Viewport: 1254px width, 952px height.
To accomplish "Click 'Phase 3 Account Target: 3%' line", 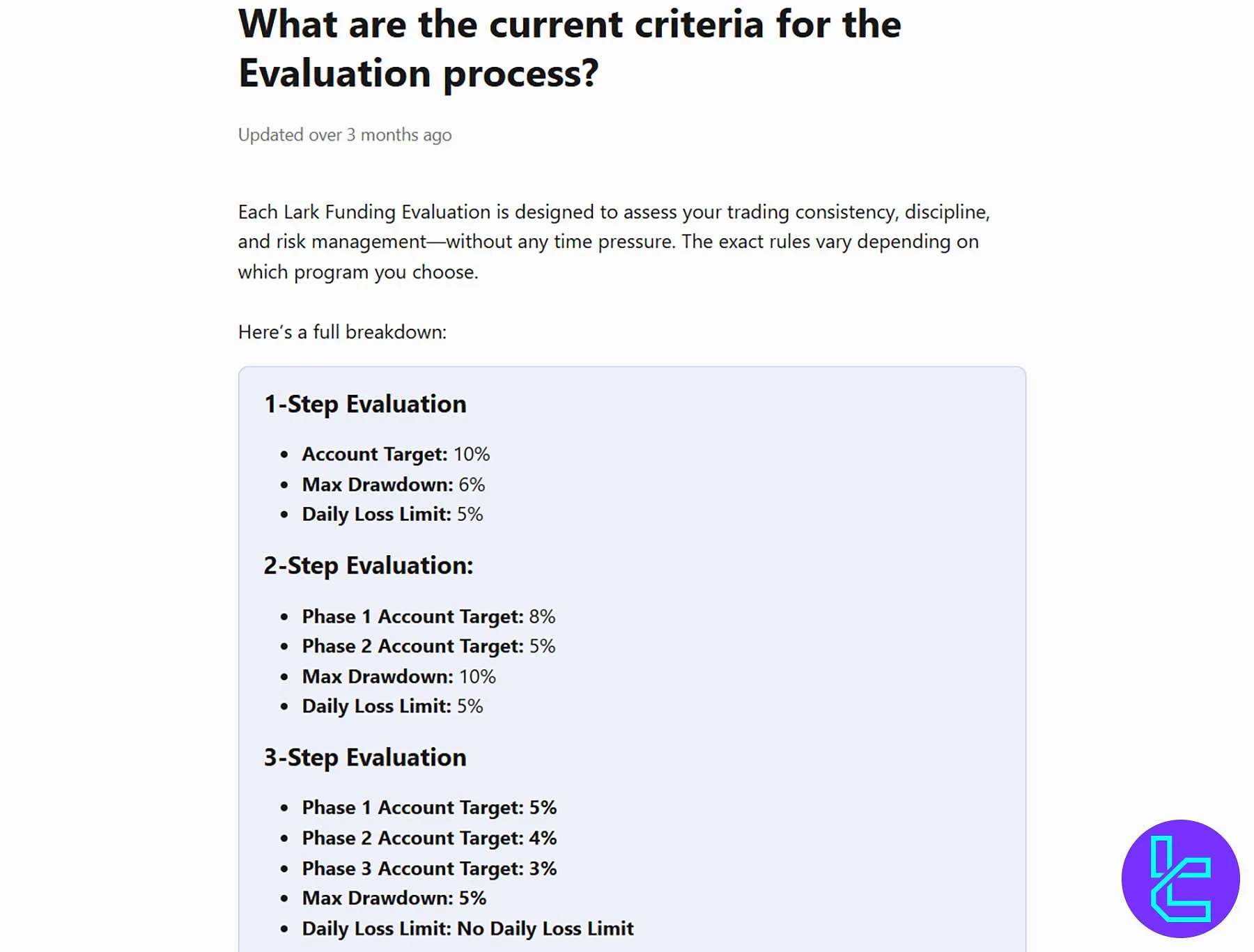I will pos(429,868).
